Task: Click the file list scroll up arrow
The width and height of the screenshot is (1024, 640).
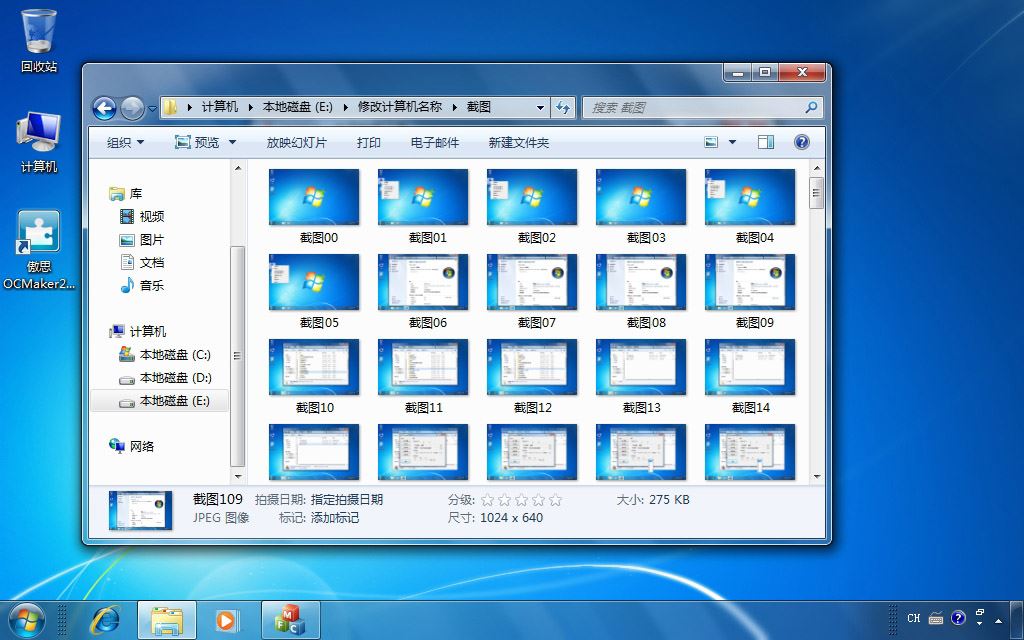Action: pos(816,168)
